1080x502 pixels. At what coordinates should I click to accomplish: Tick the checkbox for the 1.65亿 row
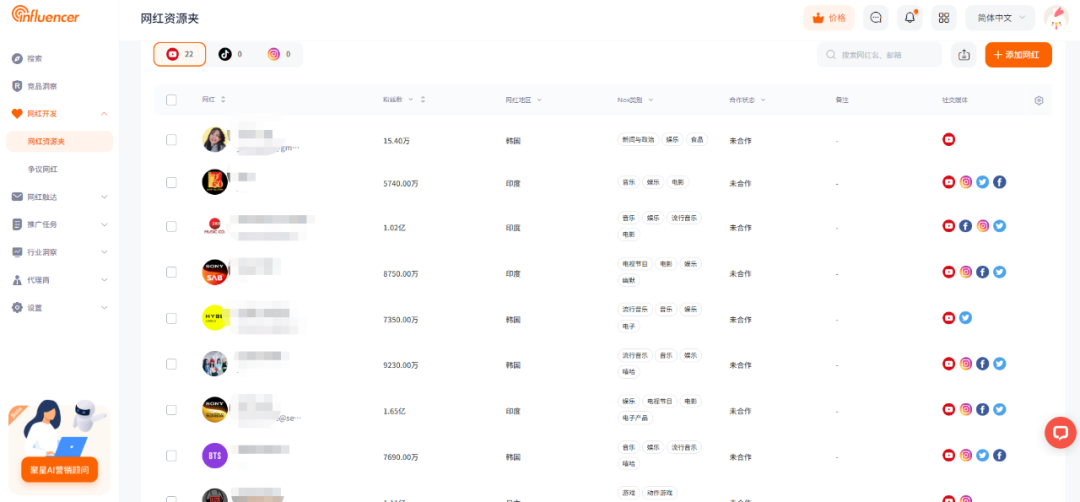click(172, 410)
